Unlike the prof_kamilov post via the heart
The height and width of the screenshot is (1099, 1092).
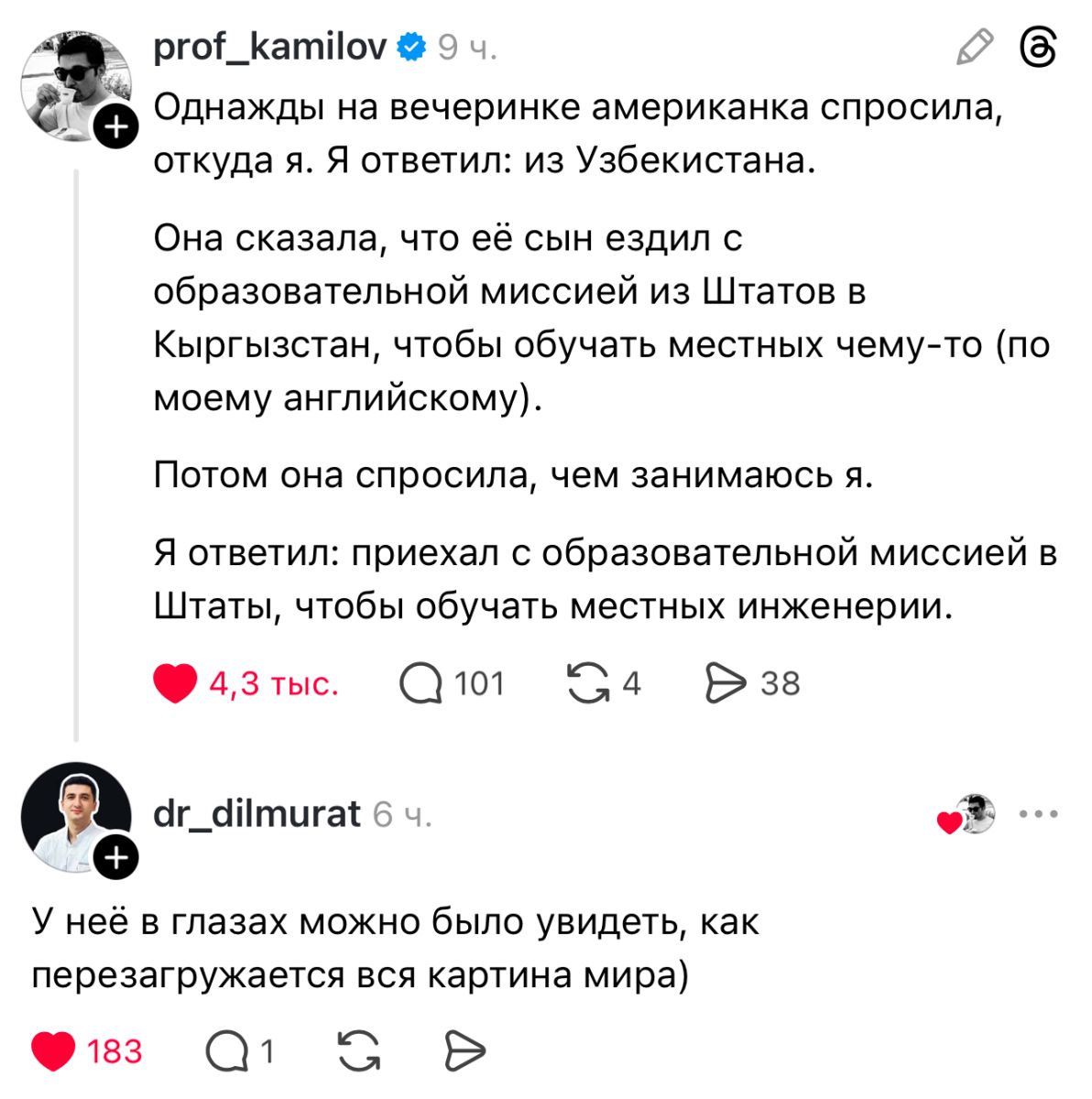175,683
